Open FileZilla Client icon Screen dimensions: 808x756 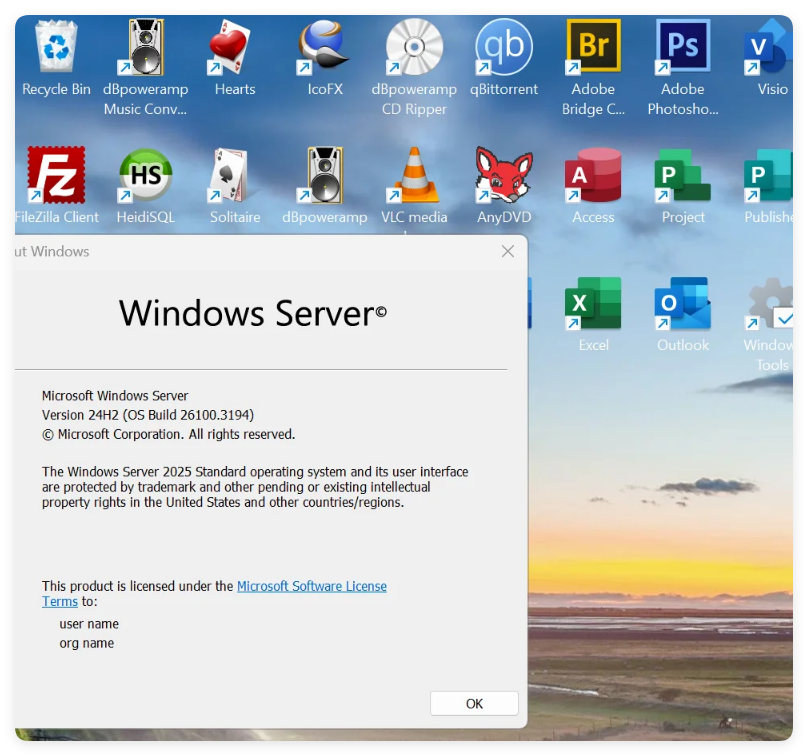56,175
